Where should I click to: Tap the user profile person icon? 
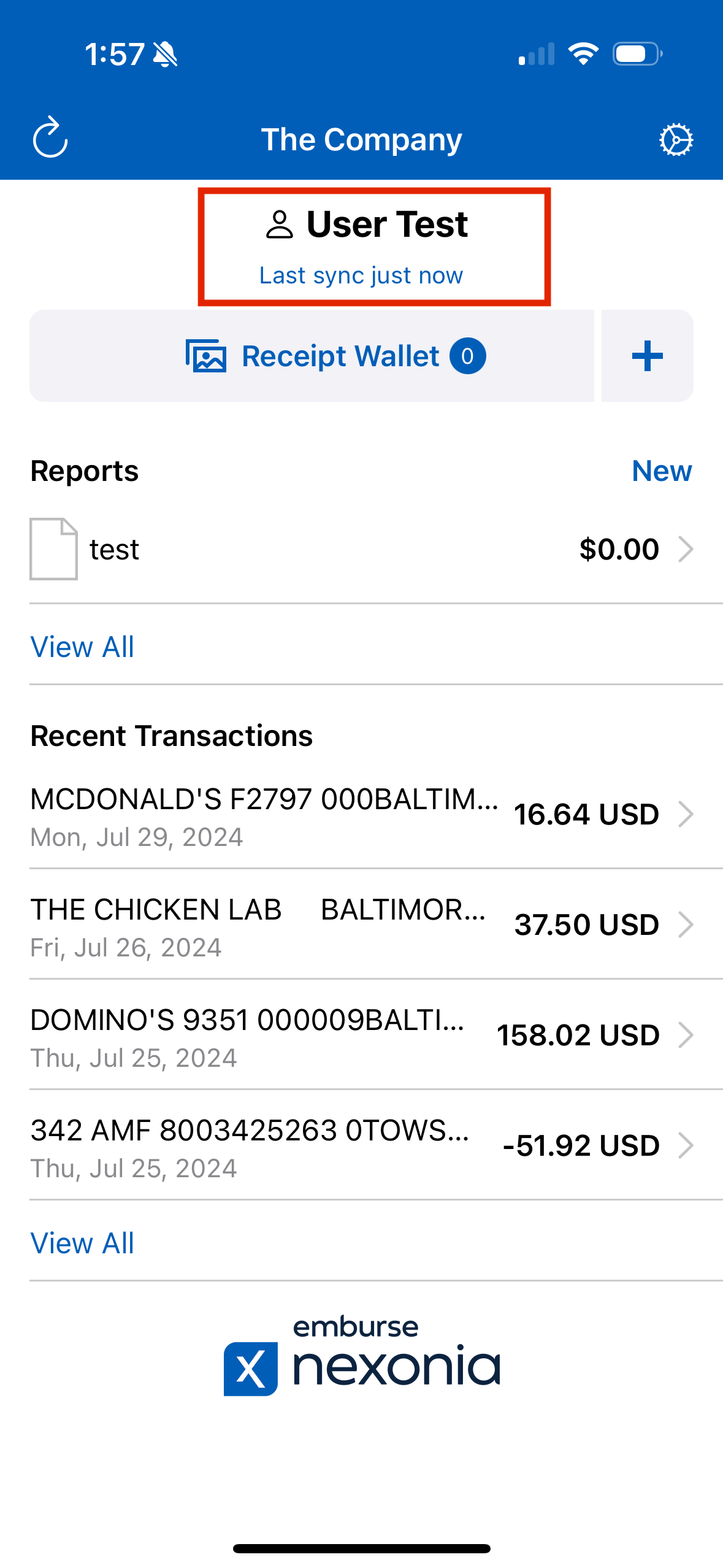[280, 225]
